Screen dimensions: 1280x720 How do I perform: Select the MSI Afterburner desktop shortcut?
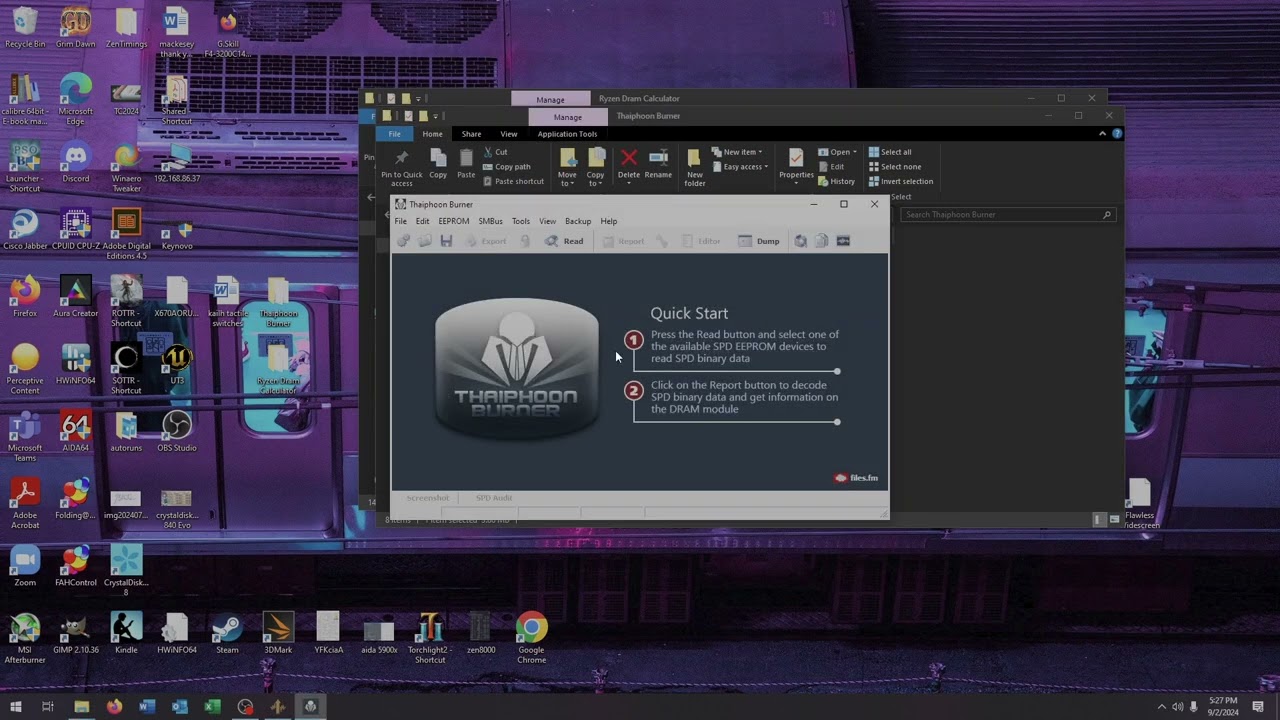25,638
